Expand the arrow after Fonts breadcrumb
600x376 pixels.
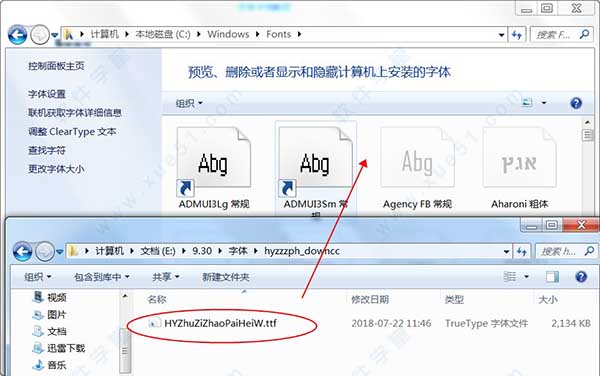299,34
